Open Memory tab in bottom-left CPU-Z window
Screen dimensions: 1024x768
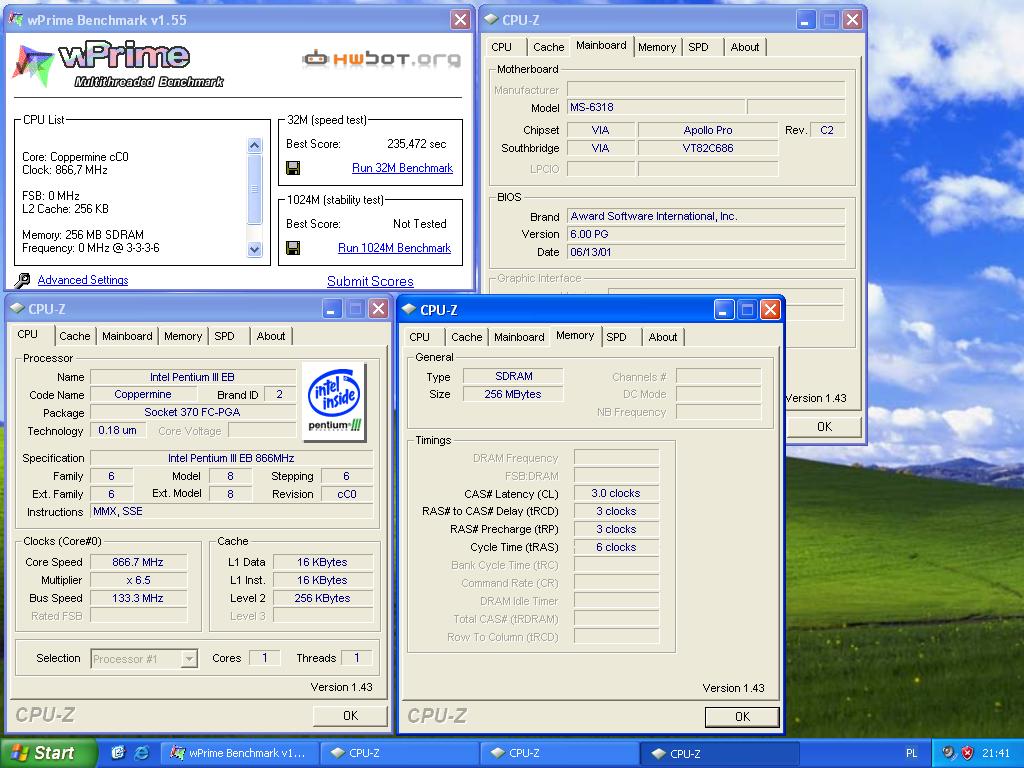tap(183, 336)
